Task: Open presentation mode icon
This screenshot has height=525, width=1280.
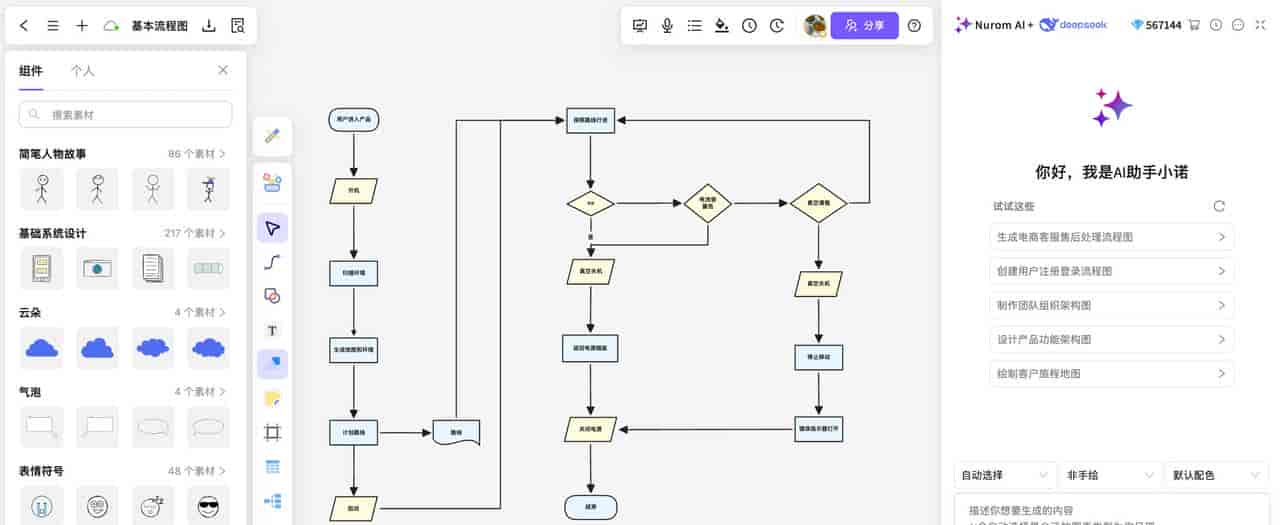Action: point(640,26)
